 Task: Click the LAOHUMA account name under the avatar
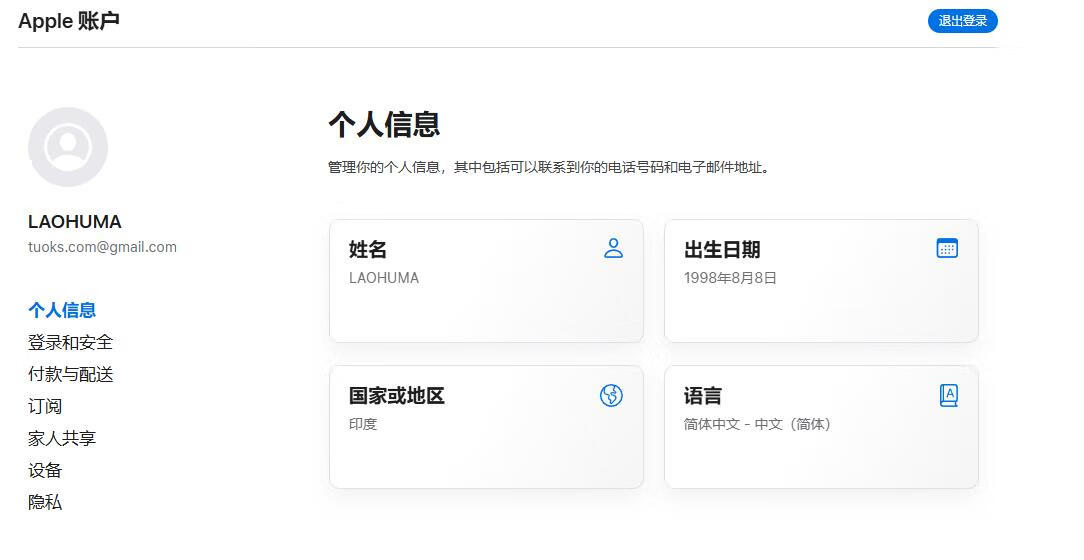click(75, 222)
